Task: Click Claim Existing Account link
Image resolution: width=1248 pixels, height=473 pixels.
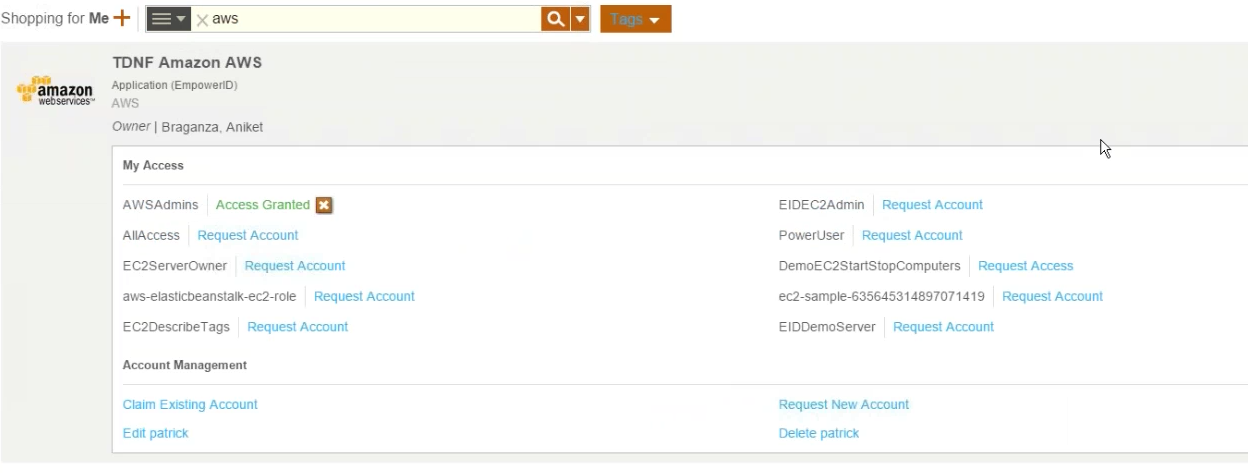Action: (190, 405)
